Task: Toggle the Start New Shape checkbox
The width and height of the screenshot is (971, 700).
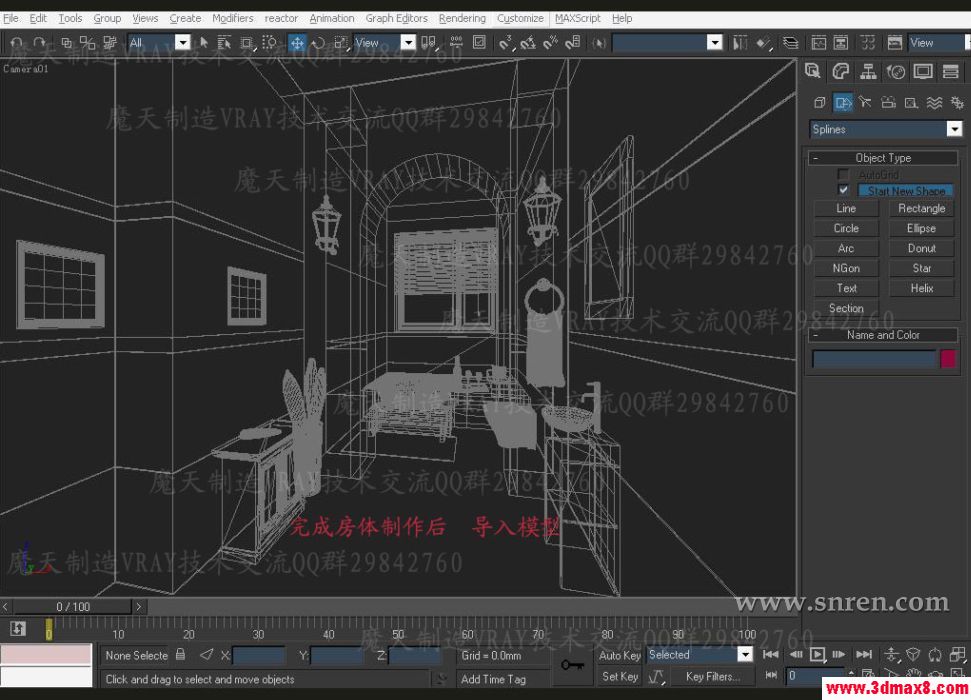Action: [844, 189]
